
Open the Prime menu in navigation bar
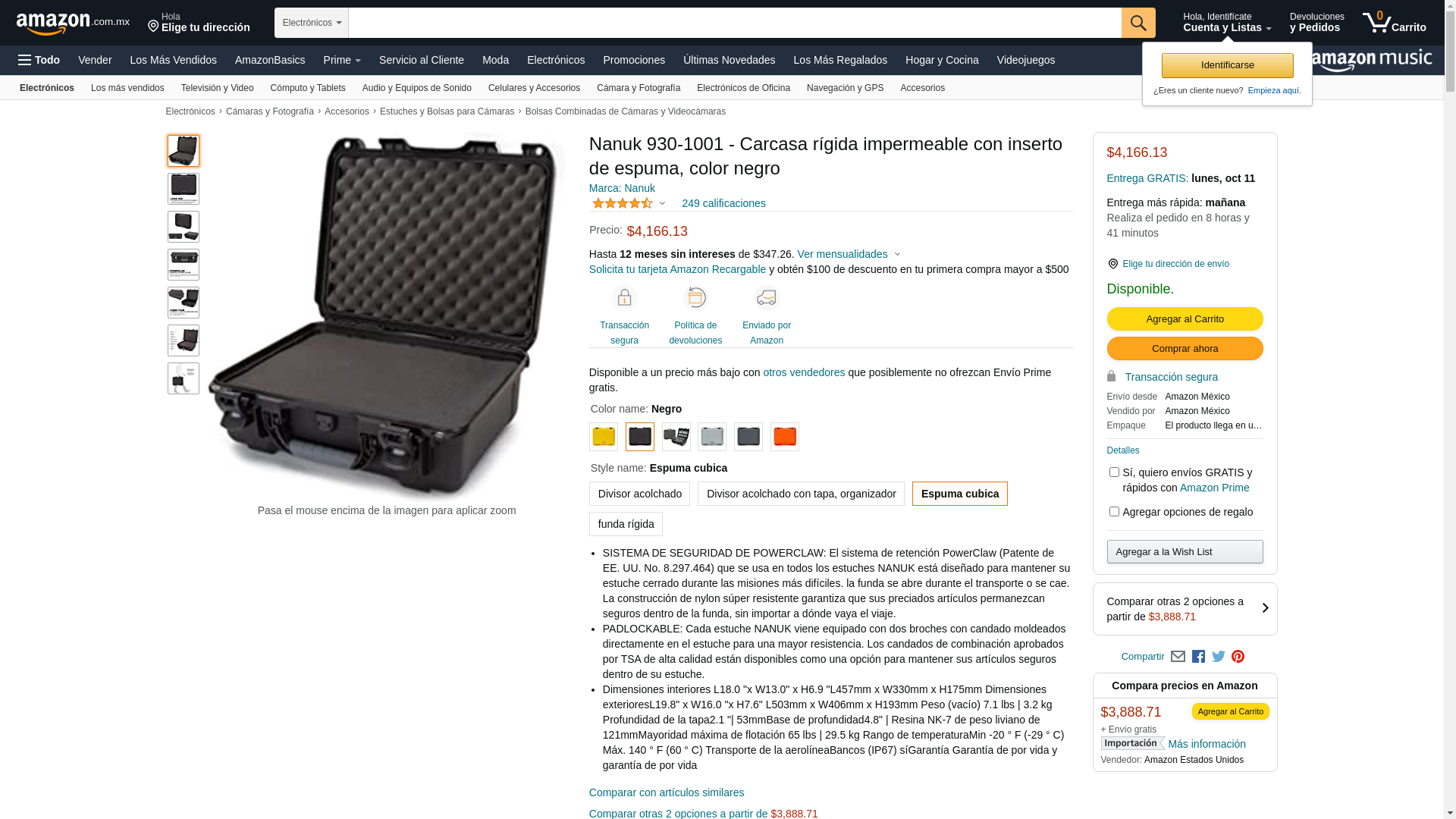[342, 60]
